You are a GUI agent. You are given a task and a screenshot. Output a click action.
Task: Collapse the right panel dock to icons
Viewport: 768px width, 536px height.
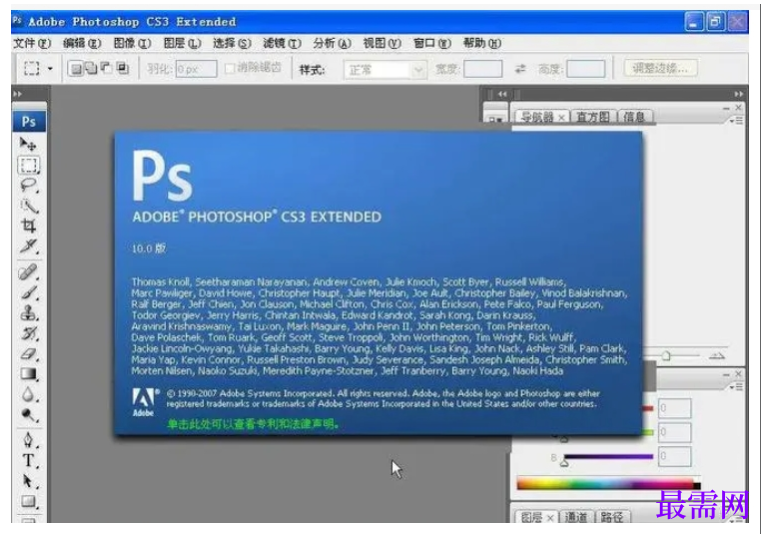[739, 94]
